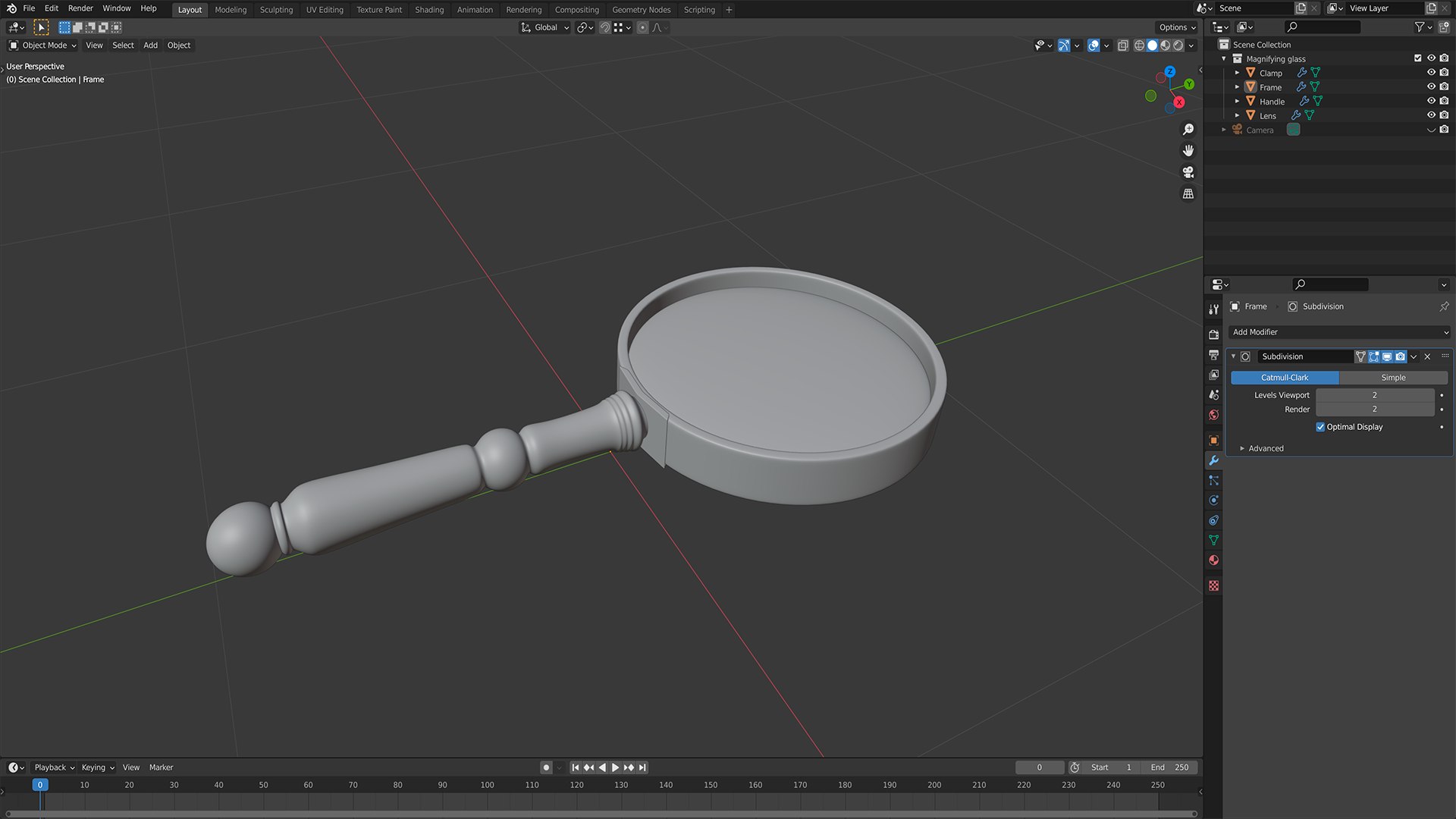Toggle proportional editing in header
The width and height of the screenshot is (1456, 819).
(642, 27)
